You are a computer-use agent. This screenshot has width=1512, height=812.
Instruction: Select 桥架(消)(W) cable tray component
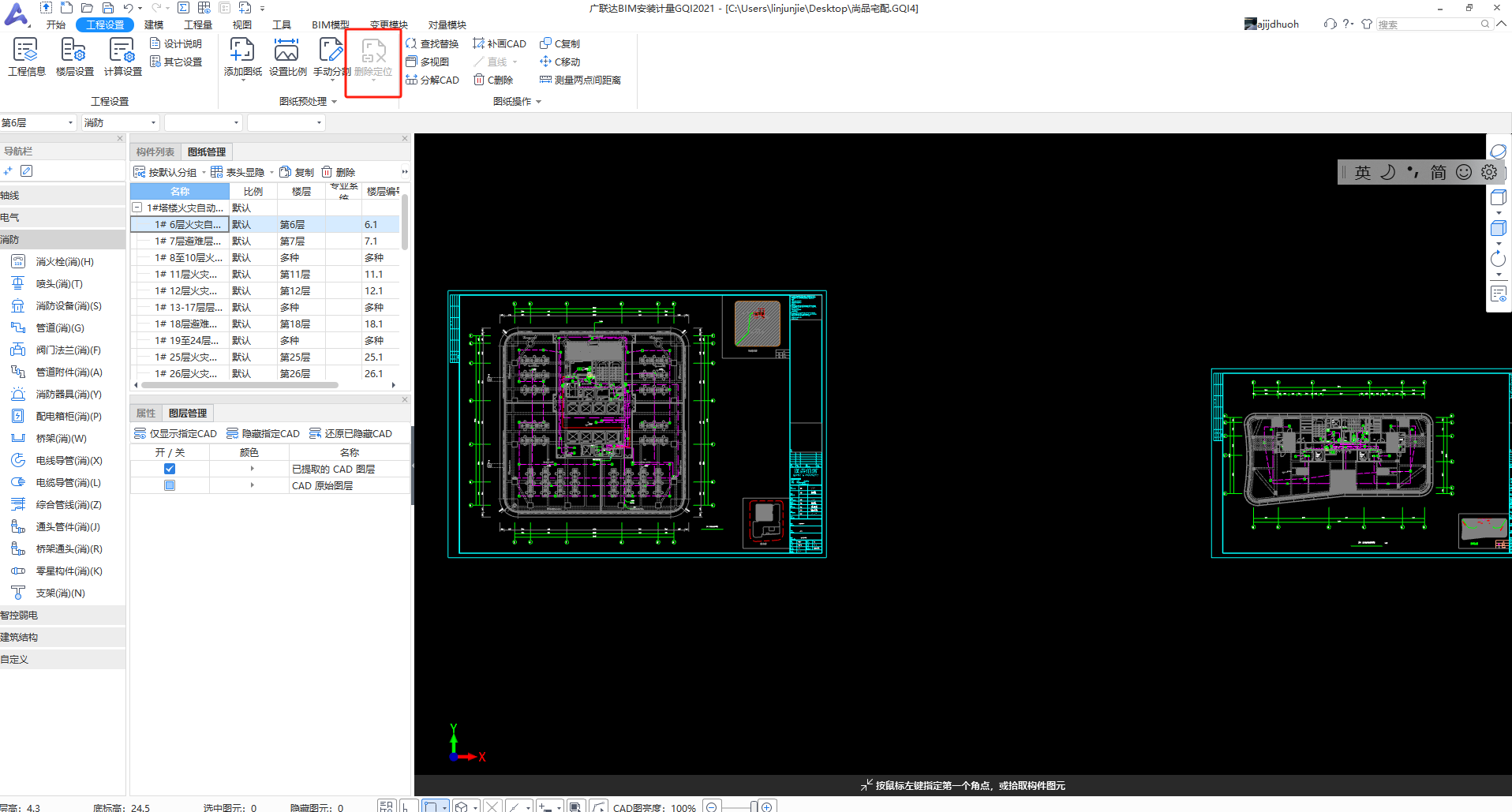tap(50, 439)
